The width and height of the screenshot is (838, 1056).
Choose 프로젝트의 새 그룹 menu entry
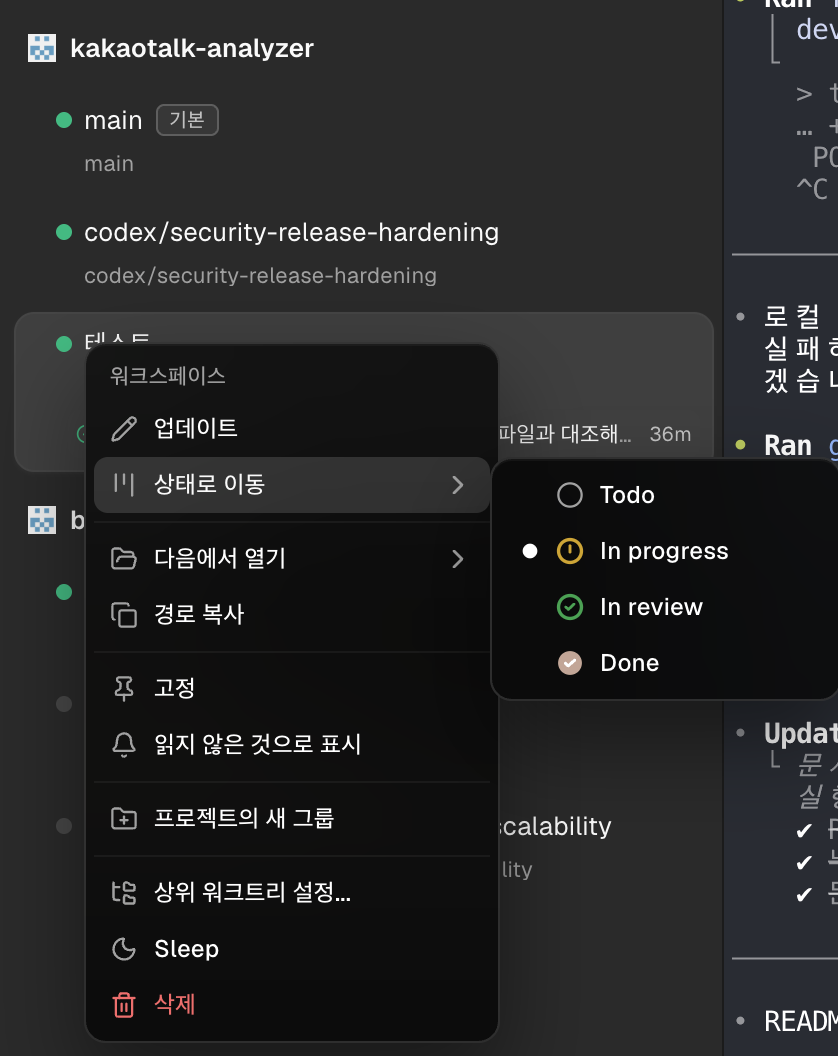(292, 818)
